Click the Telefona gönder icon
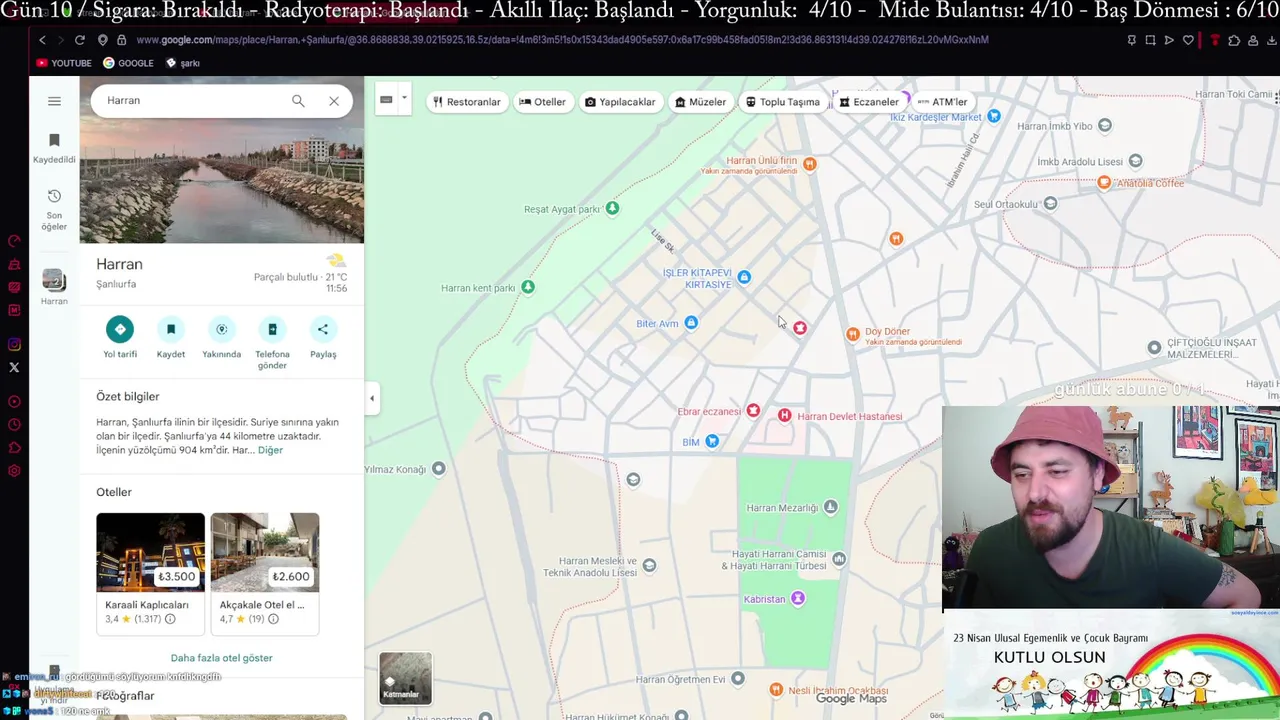 (272, 329)
